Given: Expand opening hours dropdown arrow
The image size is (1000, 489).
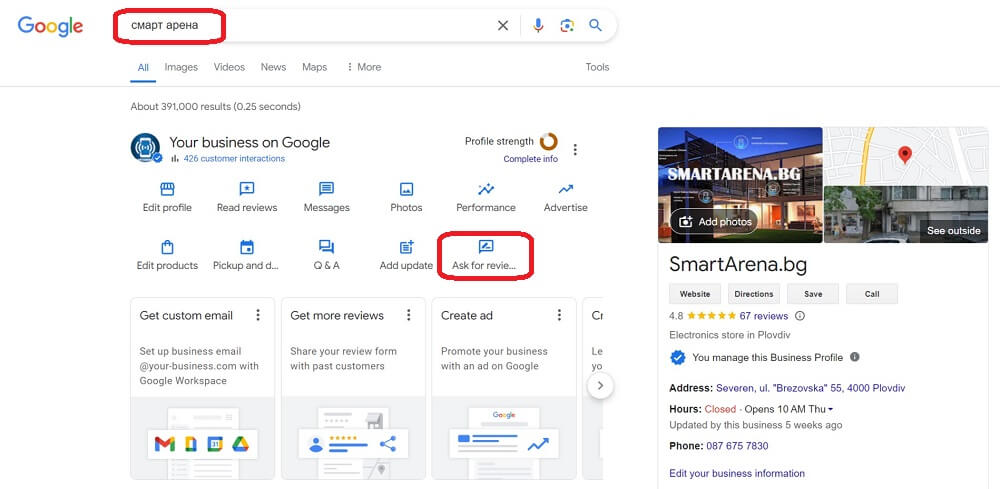Looking at the screenshot, I should tap(830, 409).
